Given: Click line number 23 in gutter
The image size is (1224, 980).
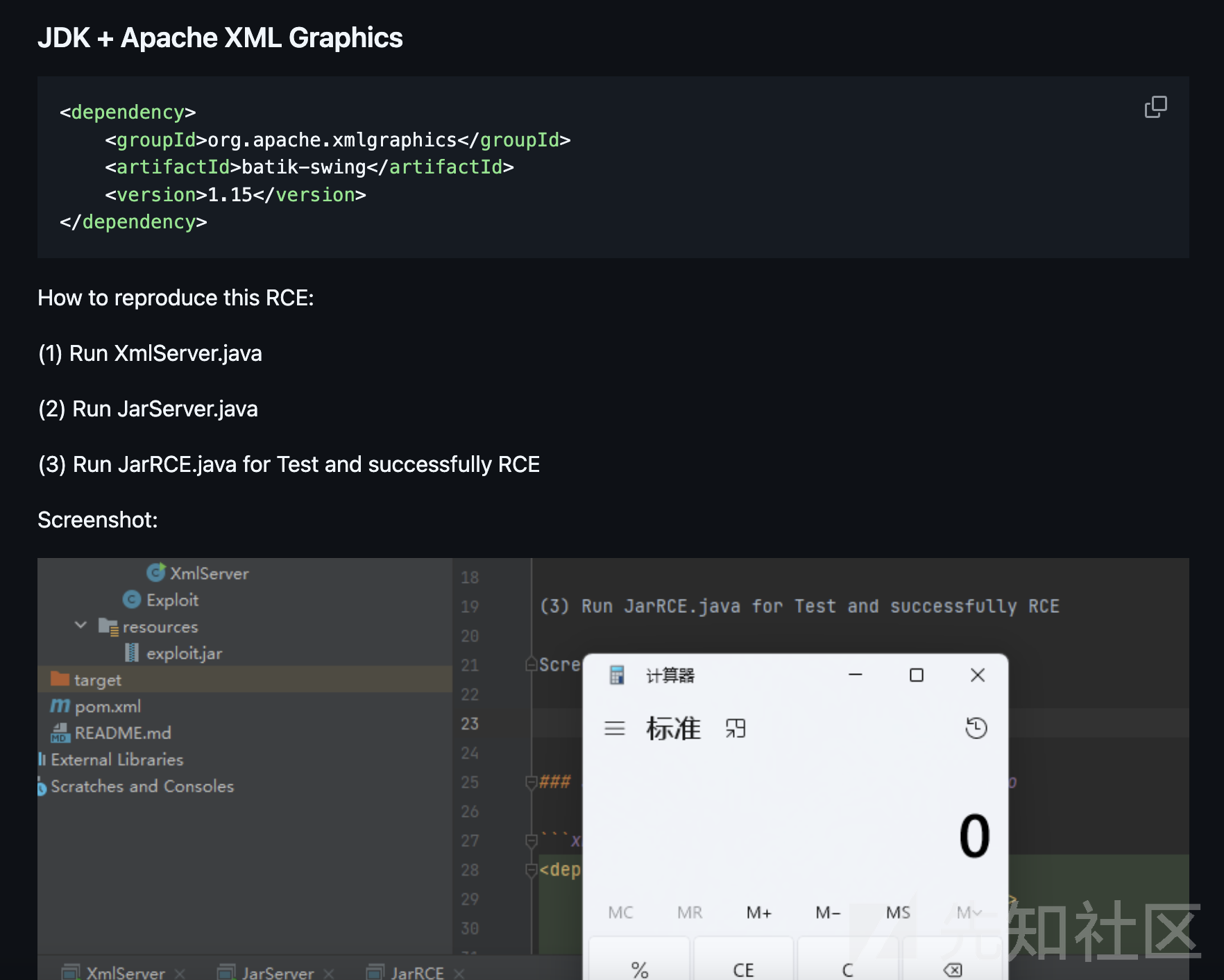Looking at the screenshot, I should pos(470,723).
